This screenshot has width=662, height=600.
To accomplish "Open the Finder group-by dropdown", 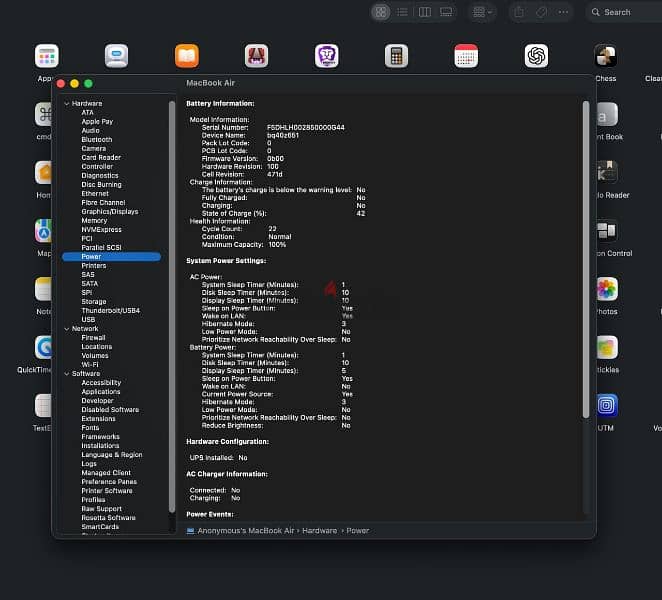I will pos(482,12).
